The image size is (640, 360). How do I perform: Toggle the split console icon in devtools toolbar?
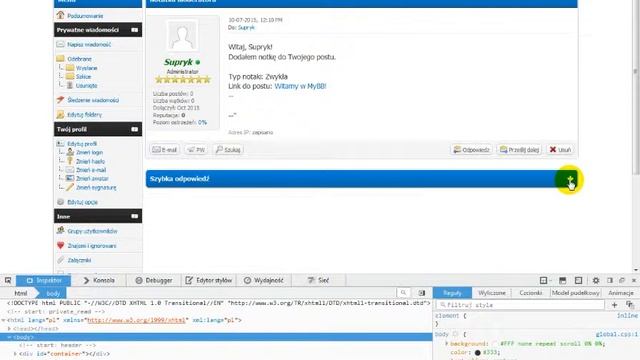tap(562, 280)
